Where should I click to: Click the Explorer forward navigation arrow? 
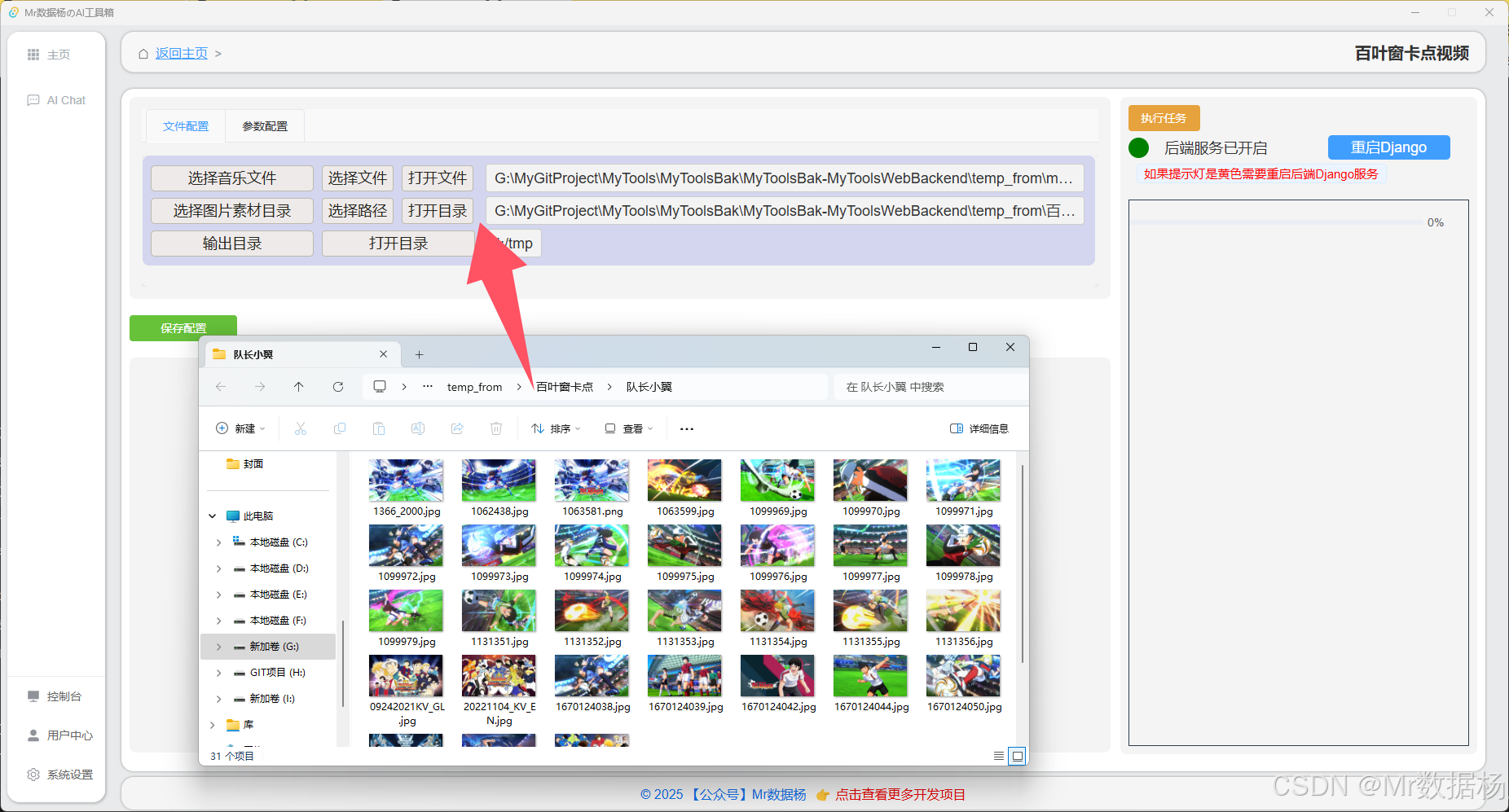pyautogui.click(x=260, y=387)
